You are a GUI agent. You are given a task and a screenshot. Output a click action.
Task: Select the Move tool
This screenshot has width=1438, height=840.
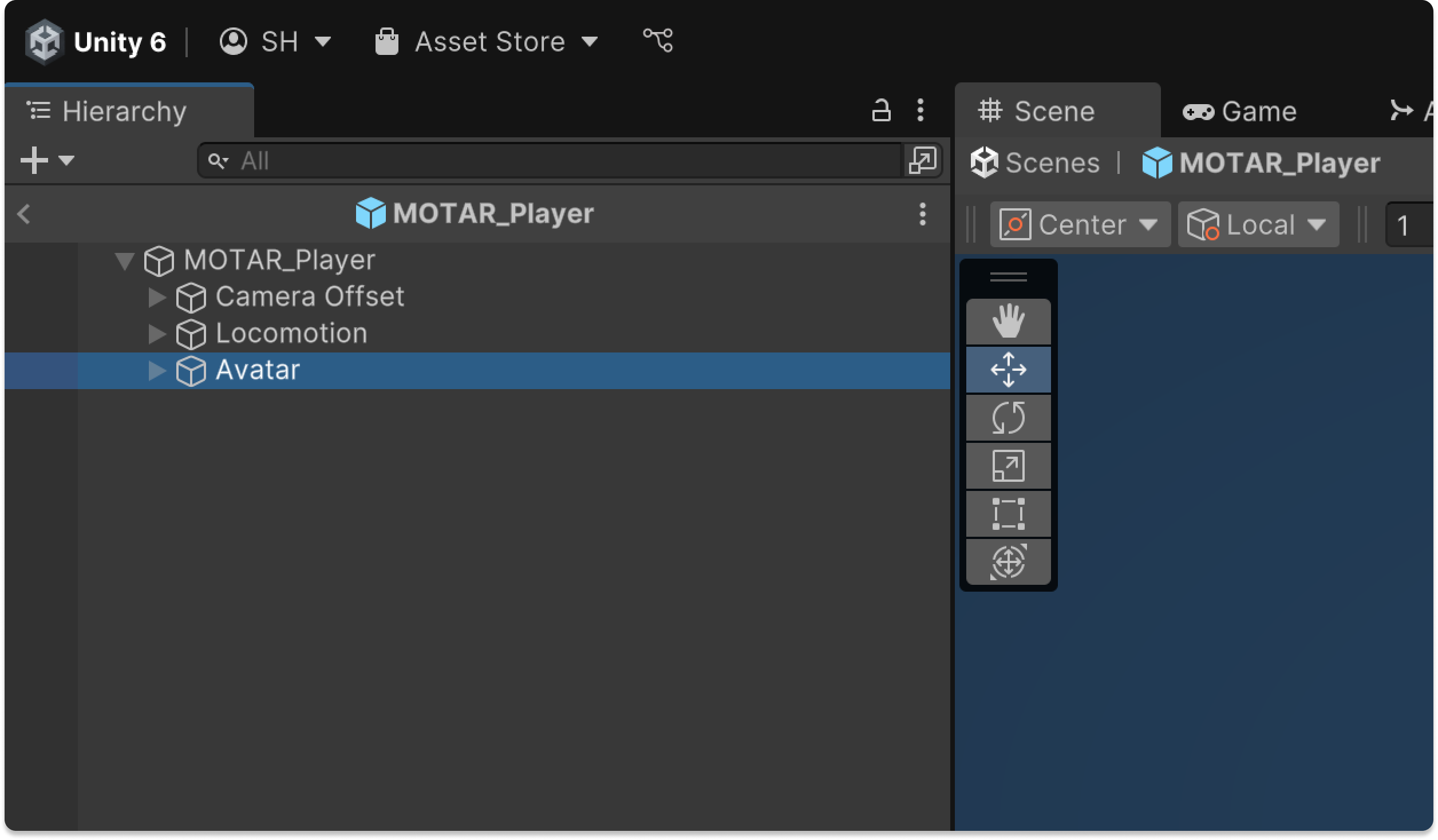click(1008, 370)
